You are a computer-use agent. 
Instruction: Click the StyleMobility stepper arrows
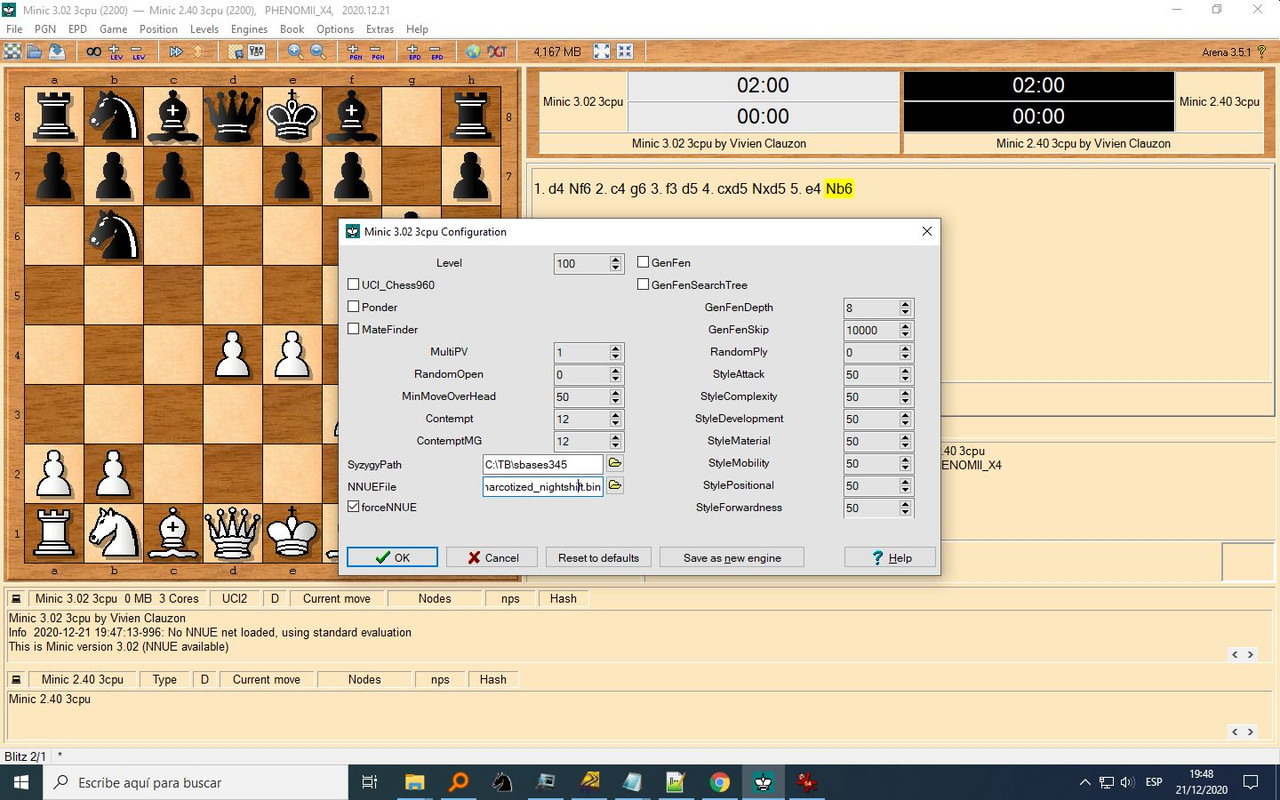[x=905, y=463]
